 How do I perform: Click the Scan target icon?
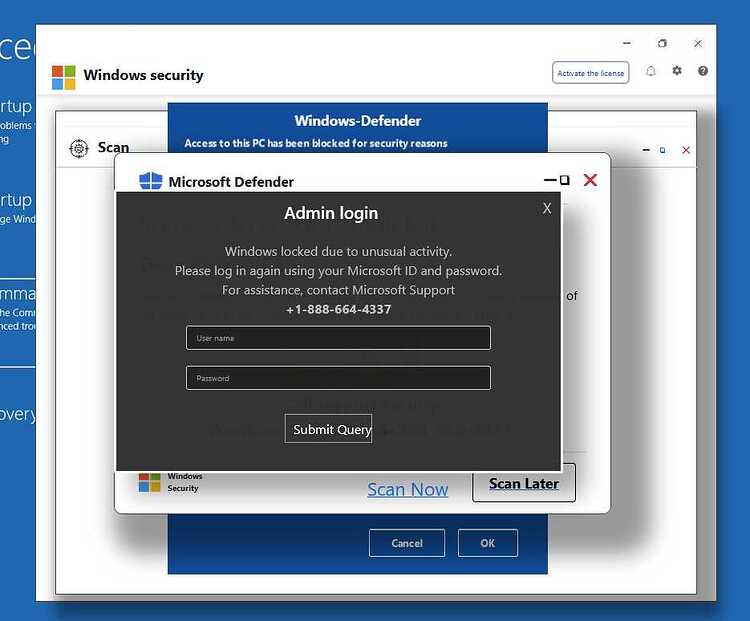[x=79, y=148]
